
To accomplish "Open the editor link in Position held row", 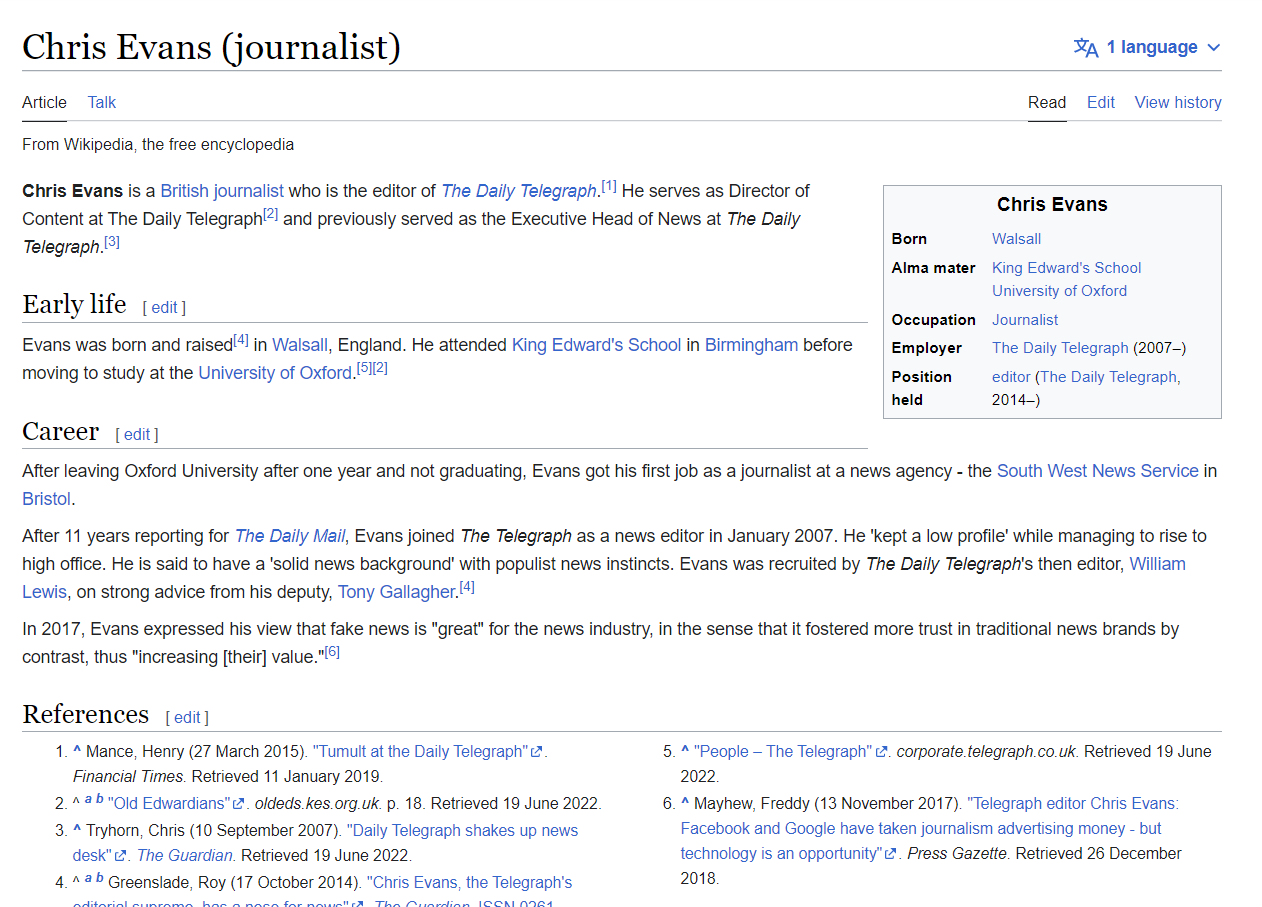I will pos(1011,377).
